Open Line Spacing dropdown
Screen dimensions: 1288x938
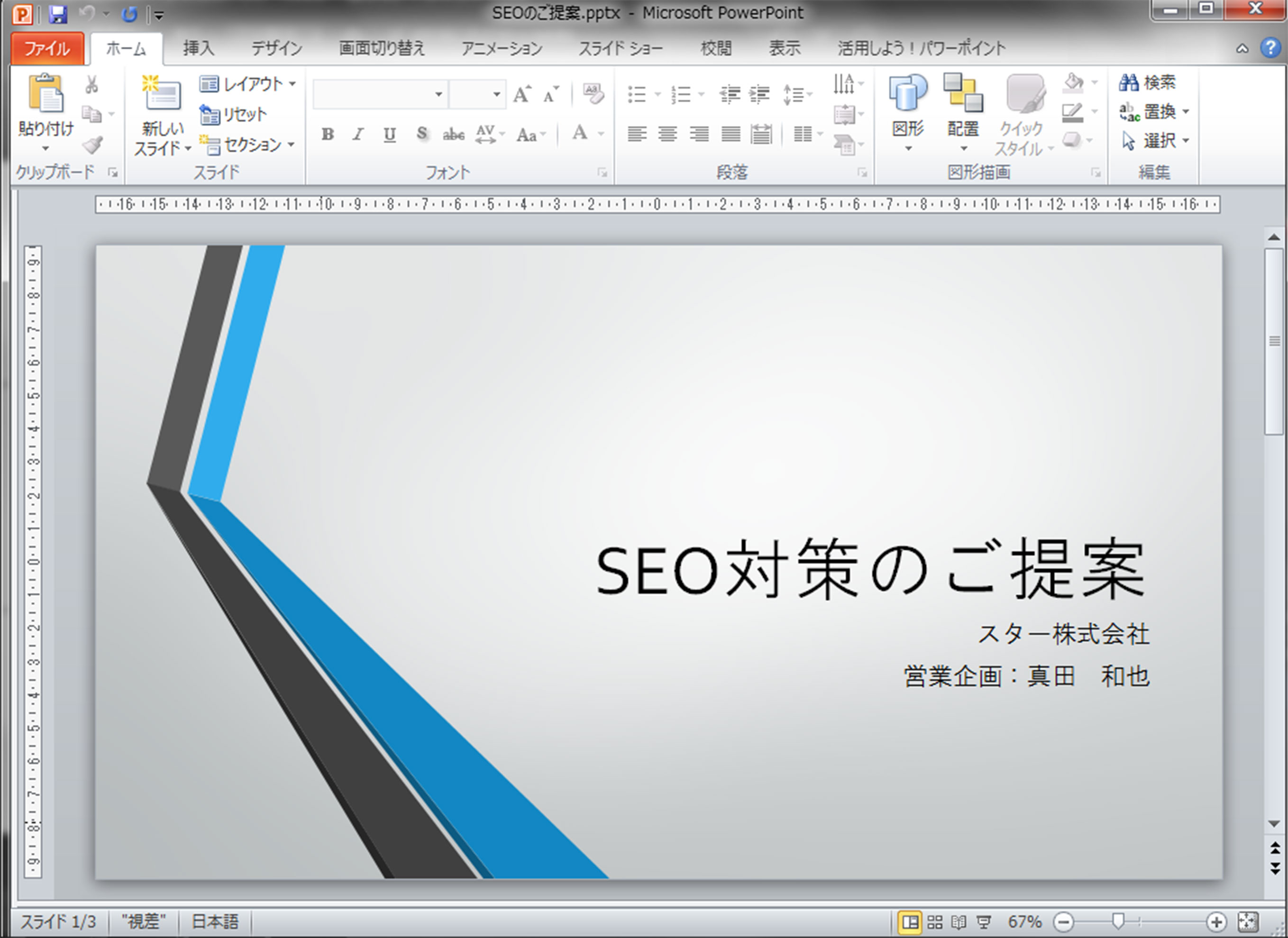(x=797, y=94)
